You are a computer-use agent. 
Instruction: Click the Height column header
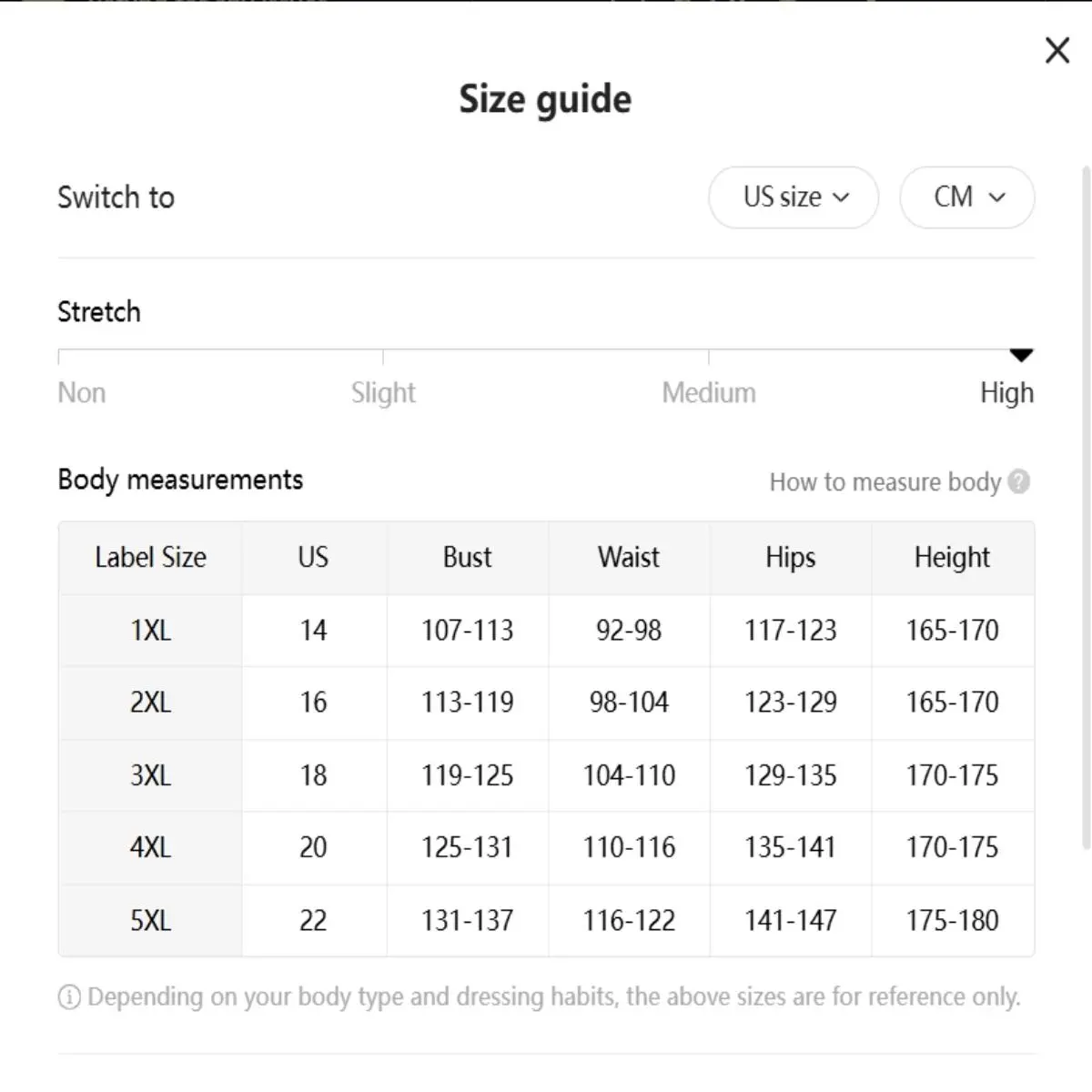pos(952,557)
